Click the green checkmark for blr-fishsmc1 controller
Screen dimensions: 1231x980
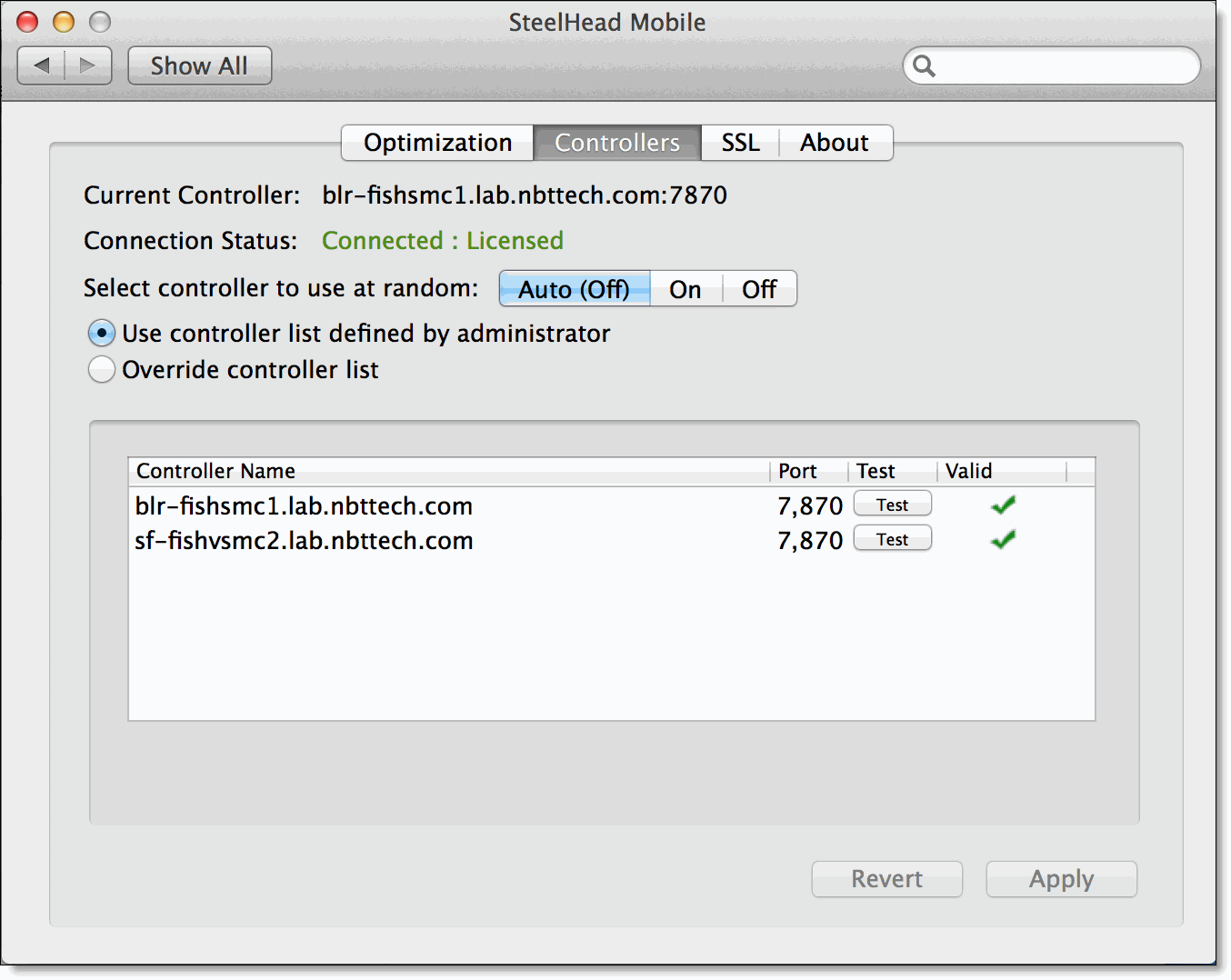tap(1002, 505)
